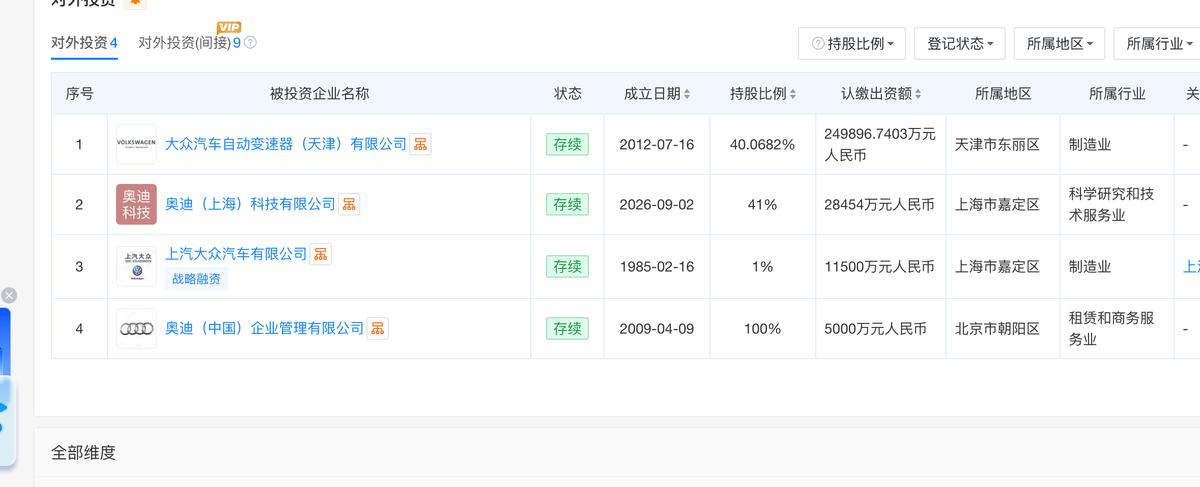Click the help icon next to 对外投资(间接)
Screen dimensions: 1200x487
[251, 43]
